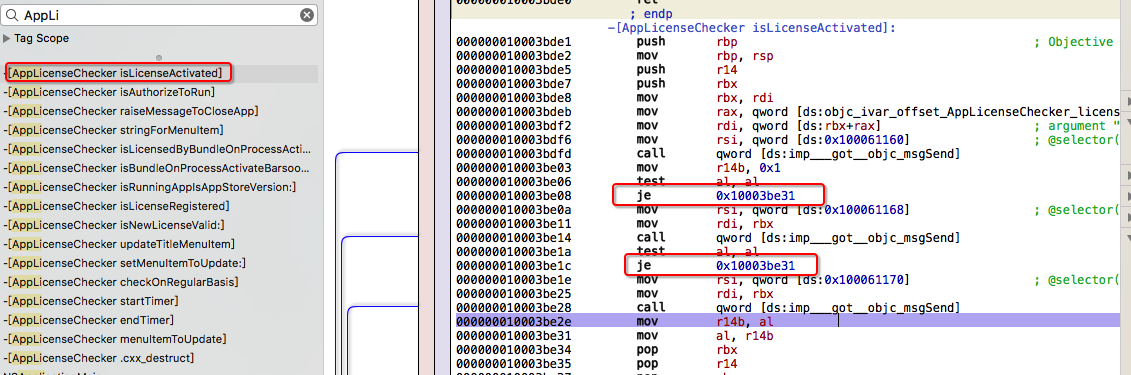
Task: Choose startTimer in the procedure list
Action: pyautogui.click(x=91, y=301)
